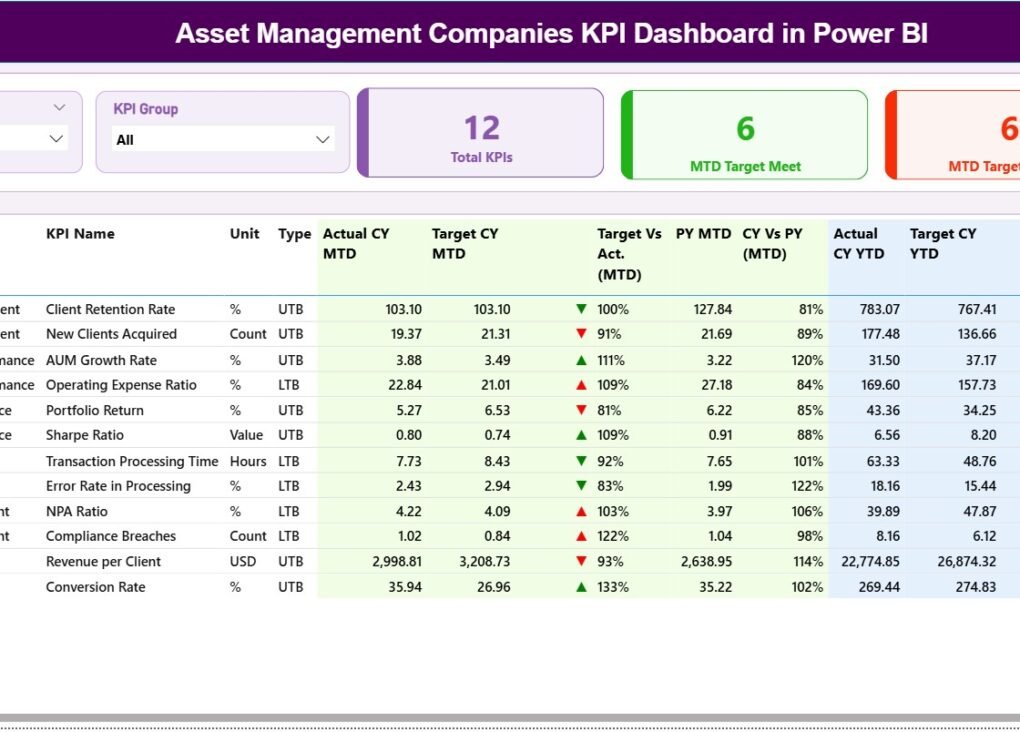Select the AUM Growth Rate cell
Viewport: 1020px width, 732px height.
pos(101,360)
